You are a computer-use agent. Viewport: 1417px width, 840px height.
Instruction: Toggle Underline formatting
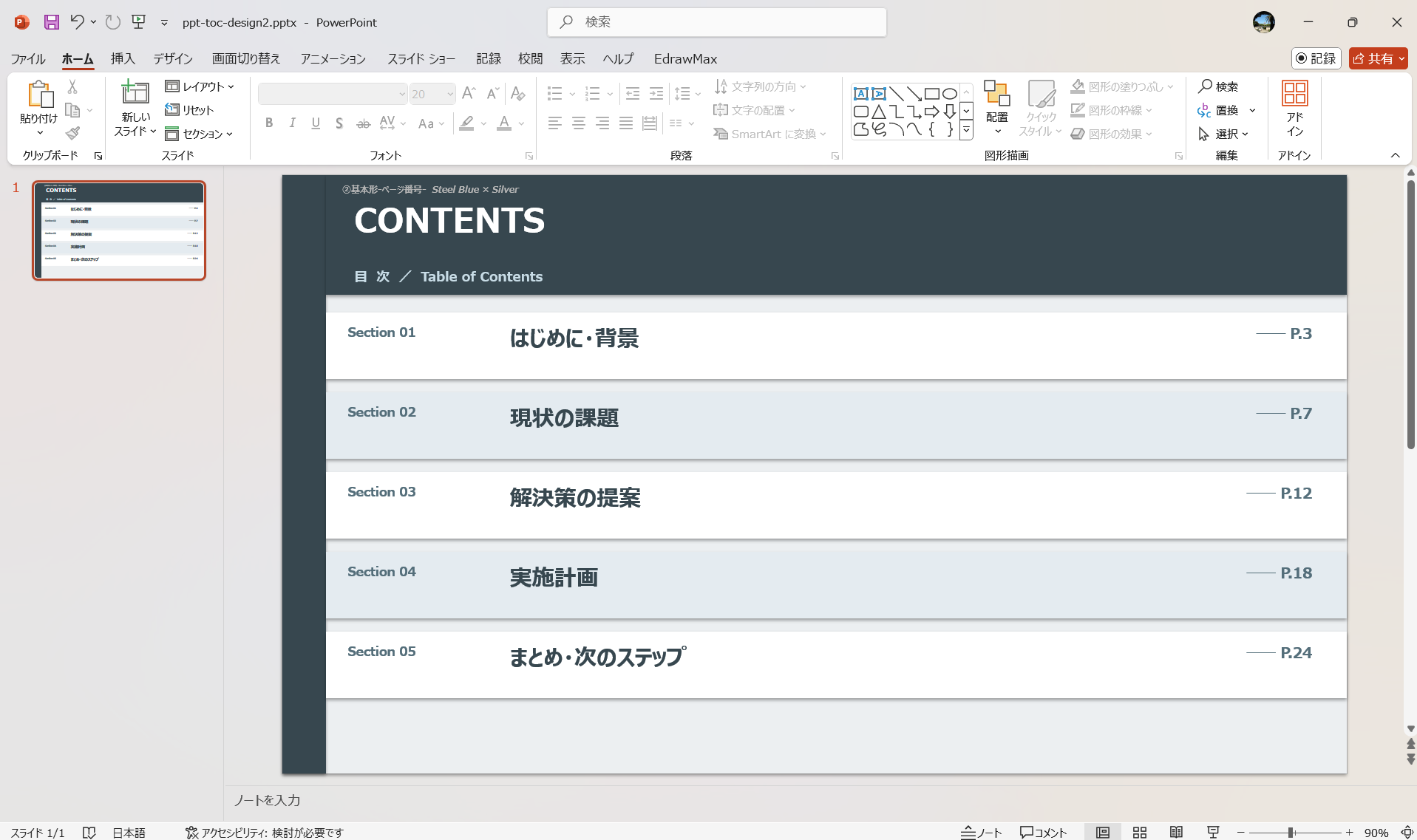tap(316, 123)
